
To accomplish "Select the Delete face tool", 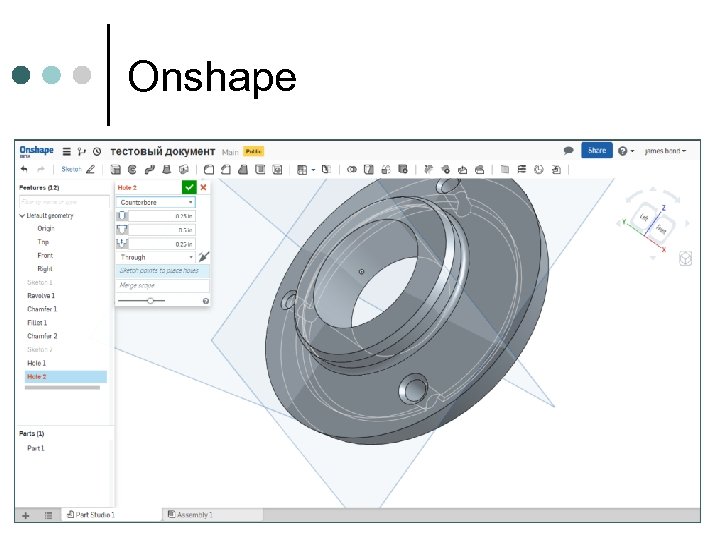I will (x=445, y=170).
